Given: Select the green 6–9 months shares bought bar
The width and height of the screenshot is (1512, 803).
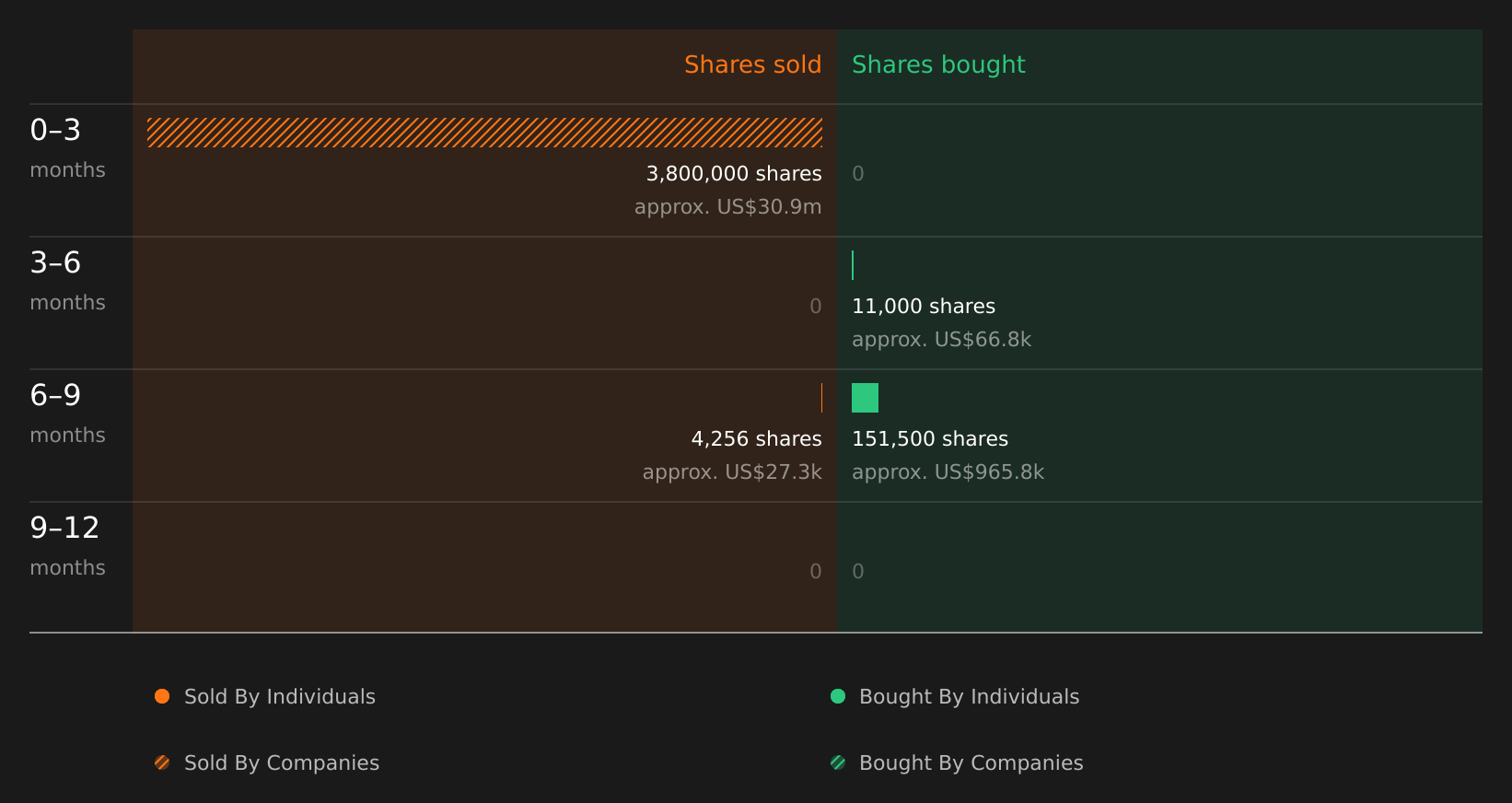Looking at the screenshot, I should tap(865, 398).
